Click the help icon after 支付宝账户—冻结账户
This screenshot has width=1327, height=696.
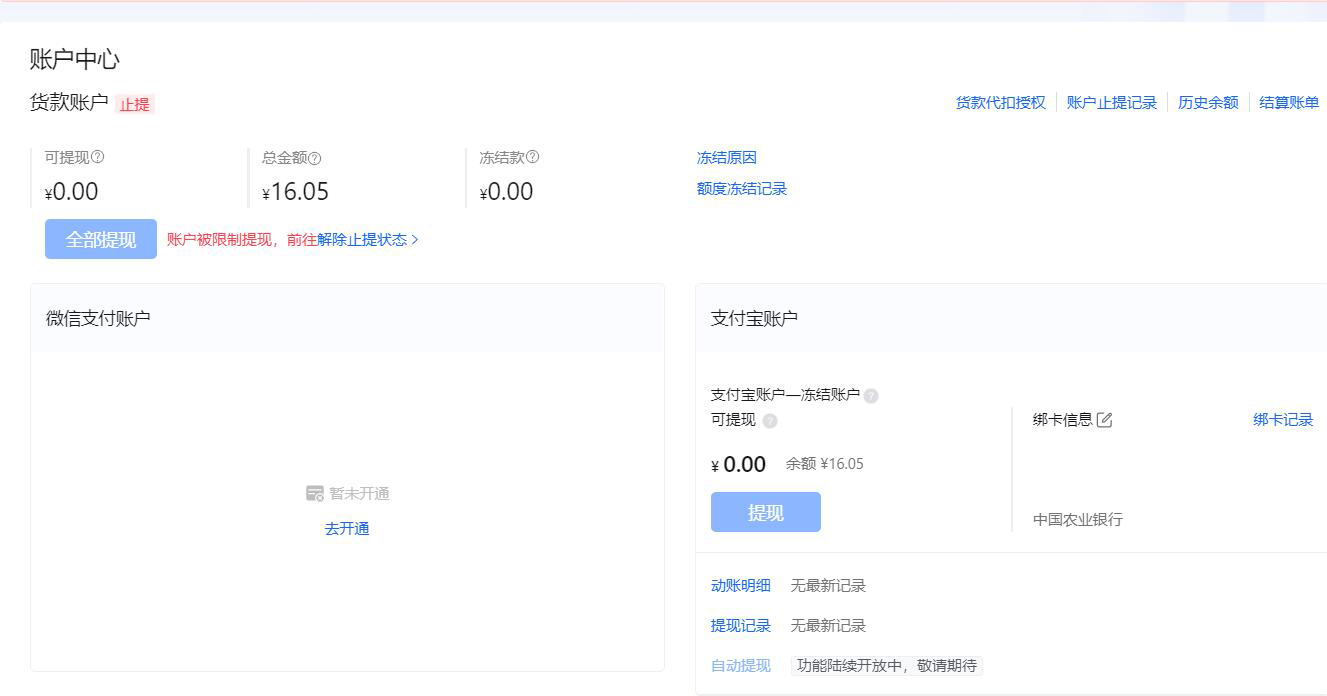(870, 395)
